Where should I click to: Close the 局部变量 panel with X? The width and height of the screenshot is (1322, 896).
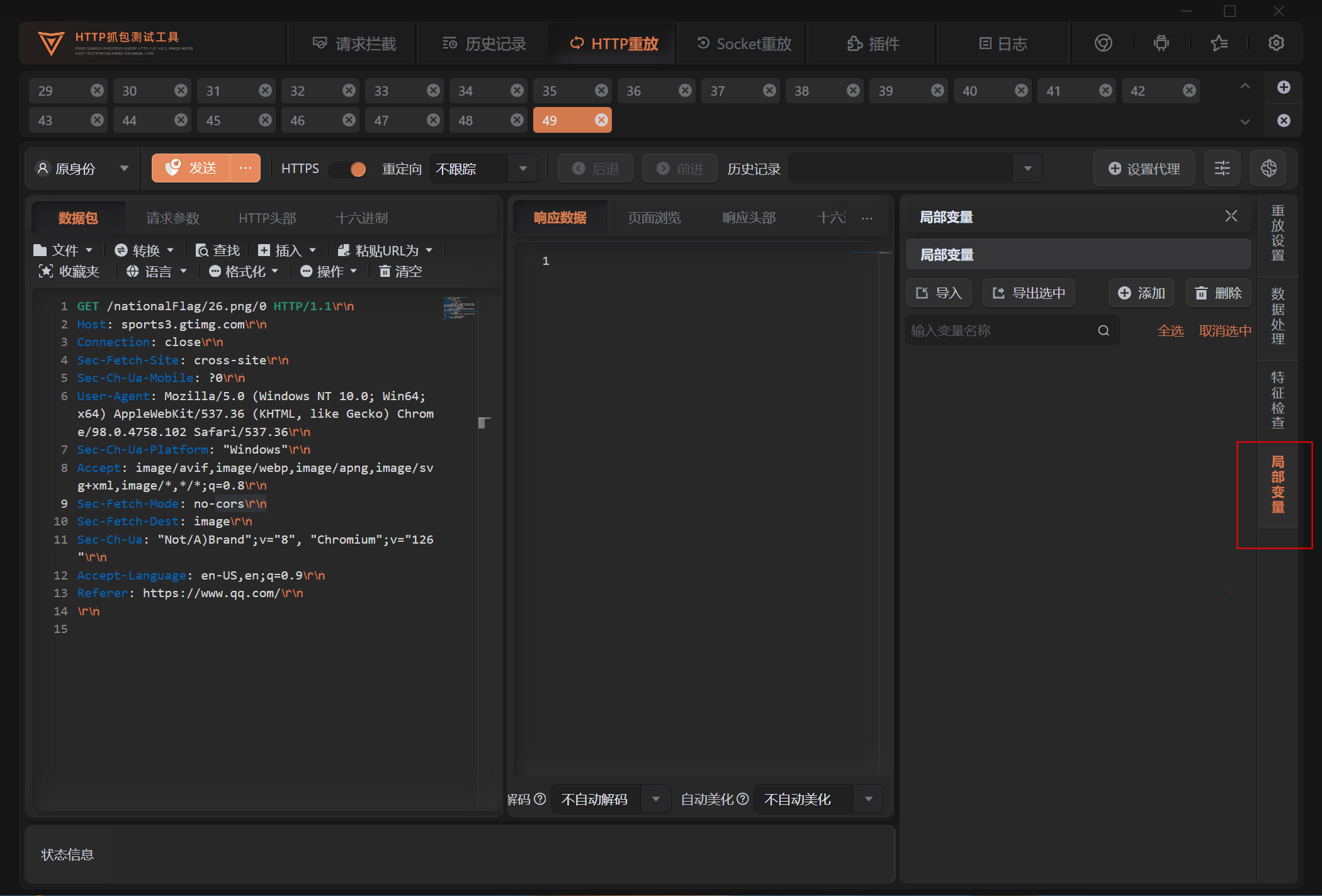click(1231, 216)
